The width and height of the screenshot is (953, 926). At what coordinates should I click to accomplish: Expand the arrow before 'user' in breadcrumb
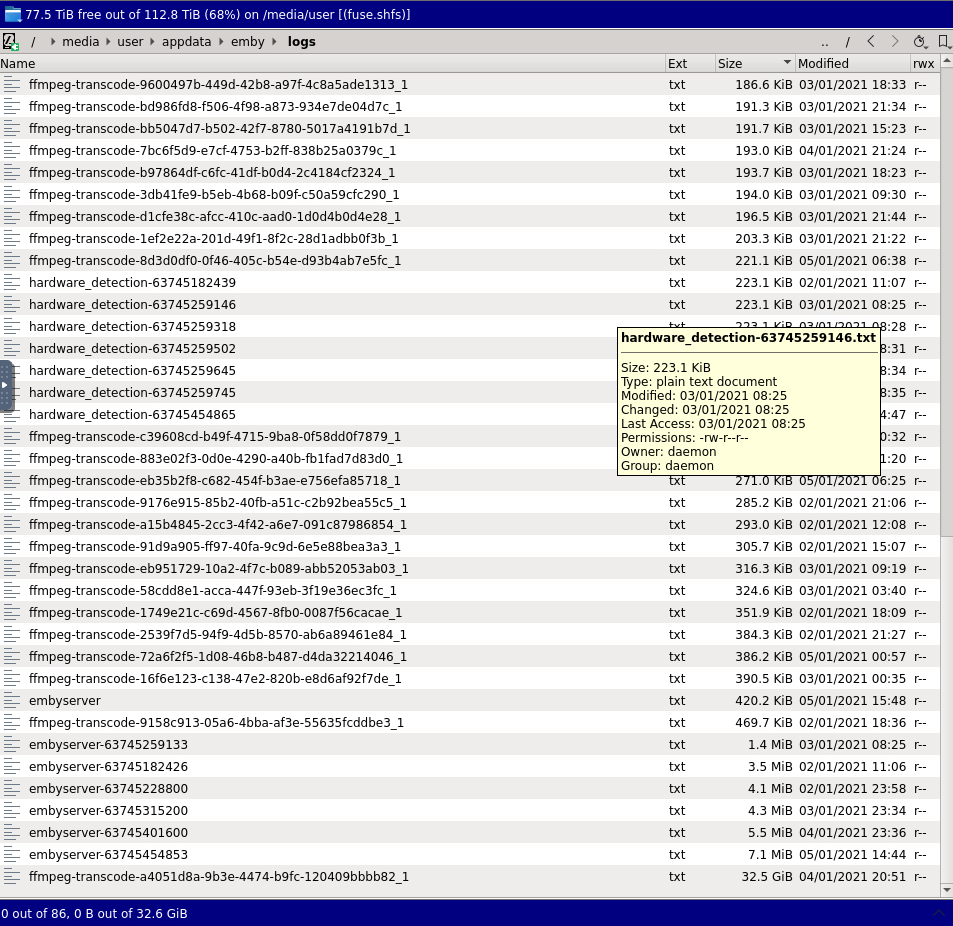[x=108, y=41]
